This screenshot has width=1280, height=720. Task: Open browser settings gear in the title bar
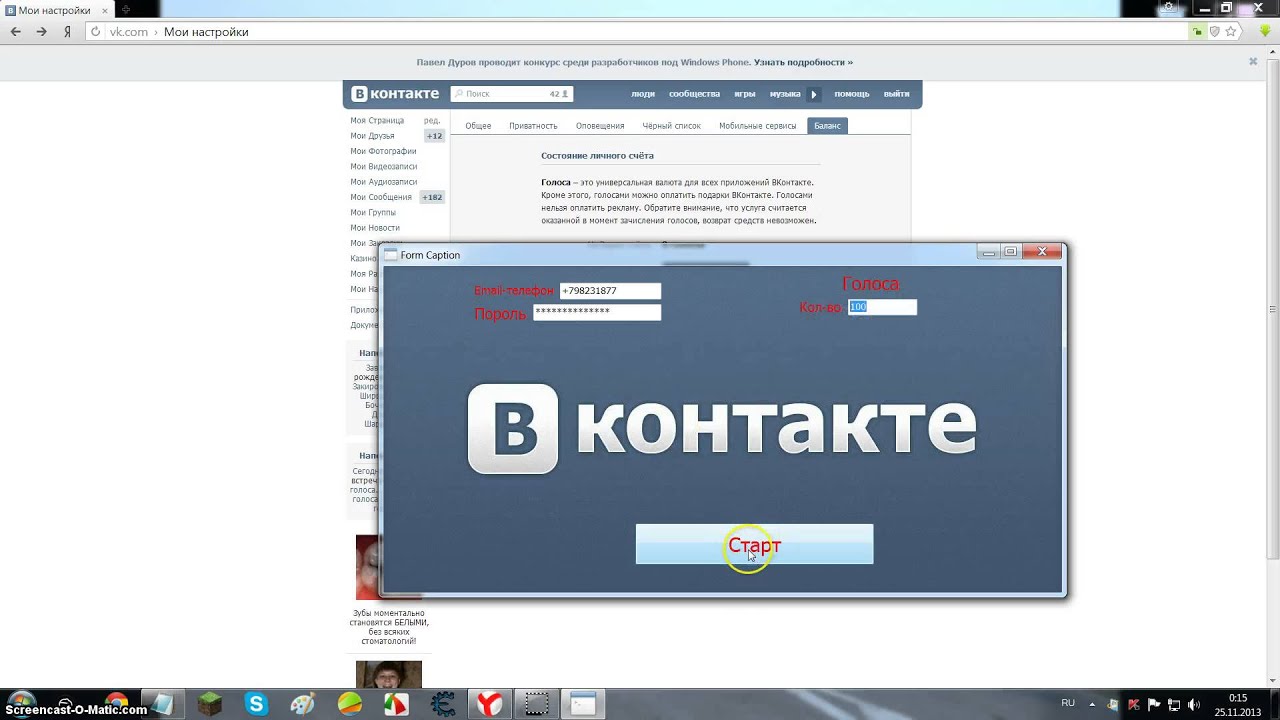coord(1169,8)
